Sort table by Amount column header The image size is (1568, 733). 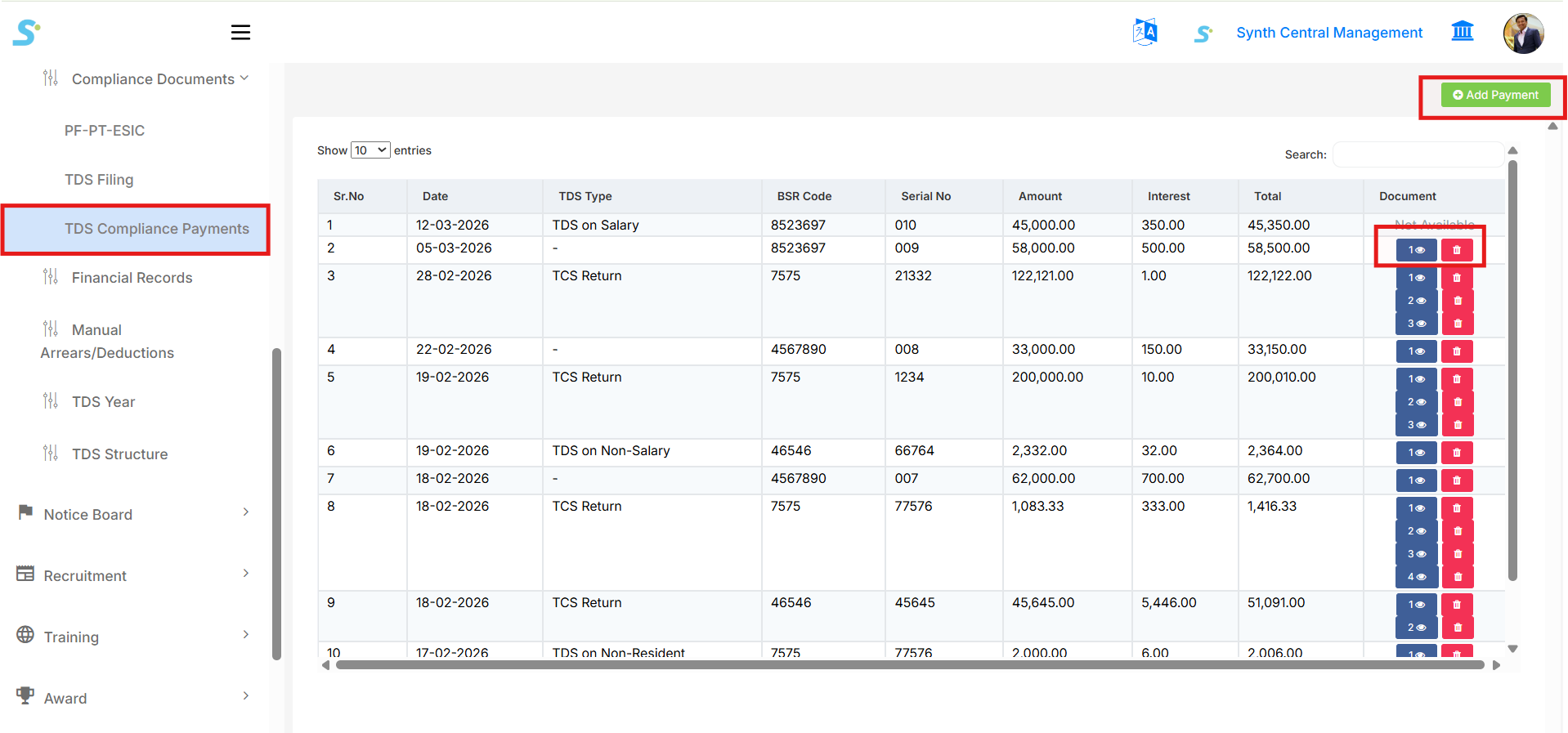click(1067, 196)
